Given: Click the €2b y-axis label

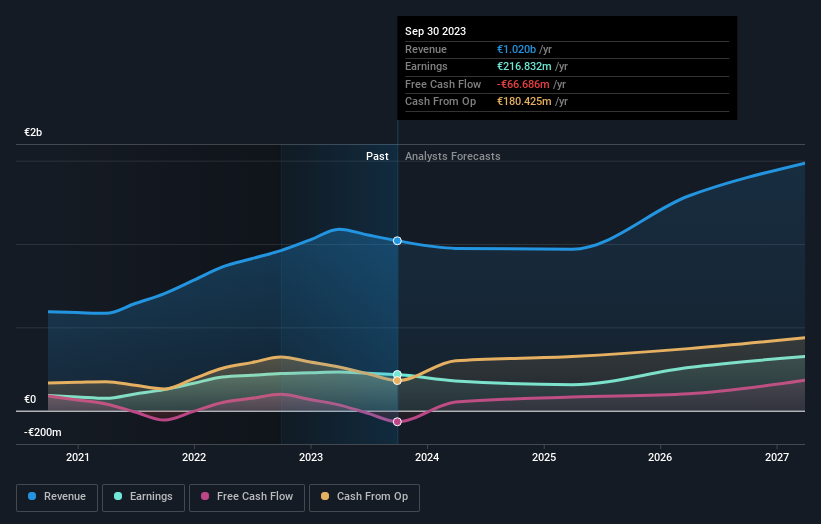Looking at the screenshot, I should (33, 132).
